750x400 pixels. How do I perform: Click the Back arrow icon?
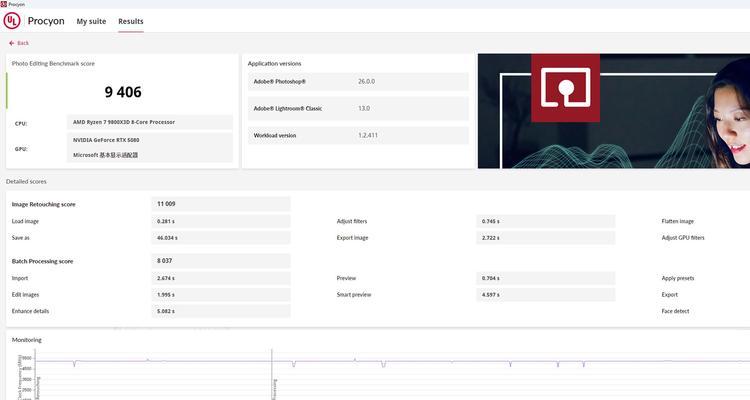(11, 43)
